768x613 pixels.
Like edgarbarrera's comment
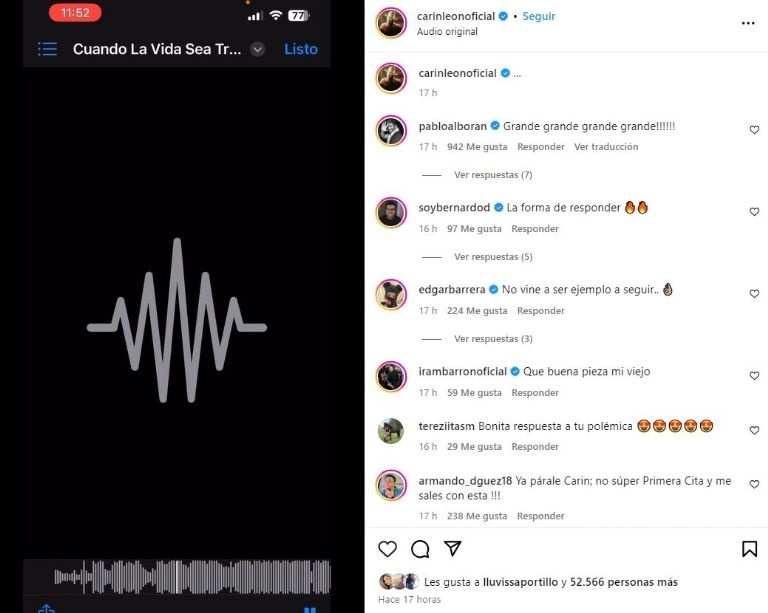[x=754, y=294]
